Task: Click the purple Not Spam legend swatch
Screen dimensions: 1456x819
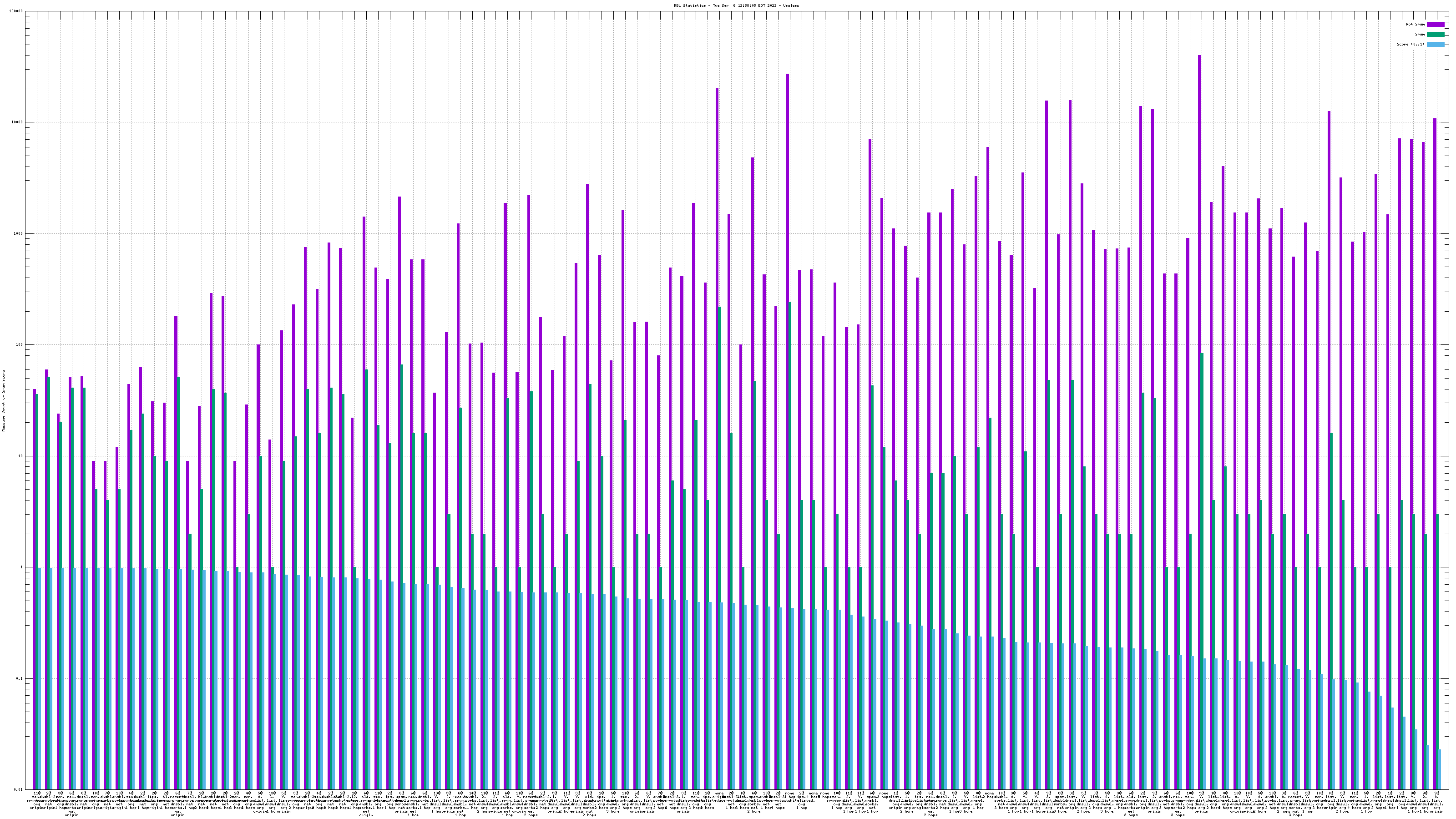Action: 1435,24
